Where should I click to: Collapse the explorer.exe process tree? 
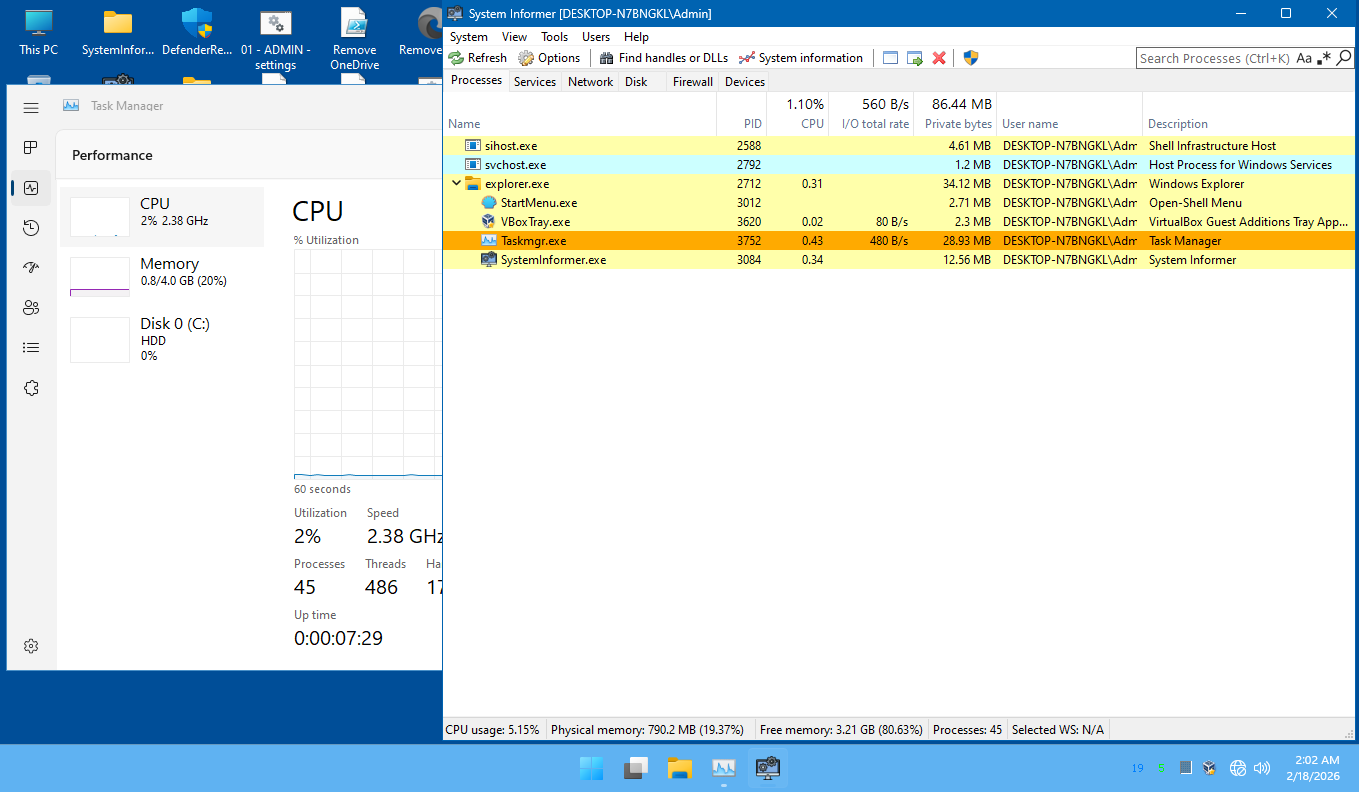coord(456,184)
